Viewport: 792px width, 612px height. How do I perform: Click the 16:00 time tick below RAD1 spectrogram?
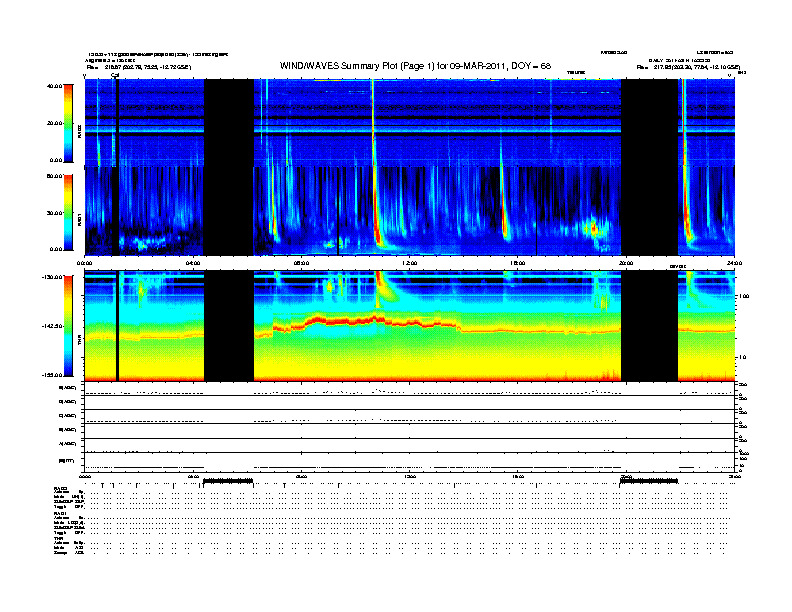[x=518, y=263]
